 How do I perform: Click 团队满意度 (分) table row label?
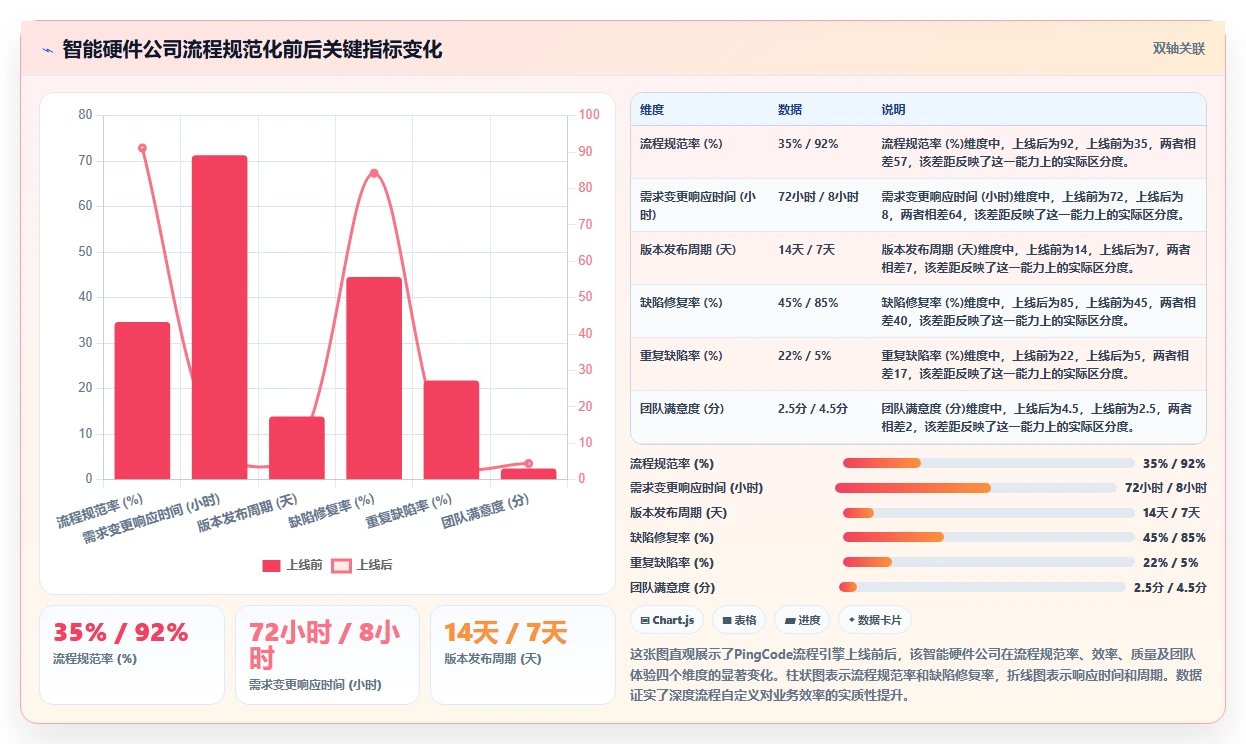click(682, 409)
